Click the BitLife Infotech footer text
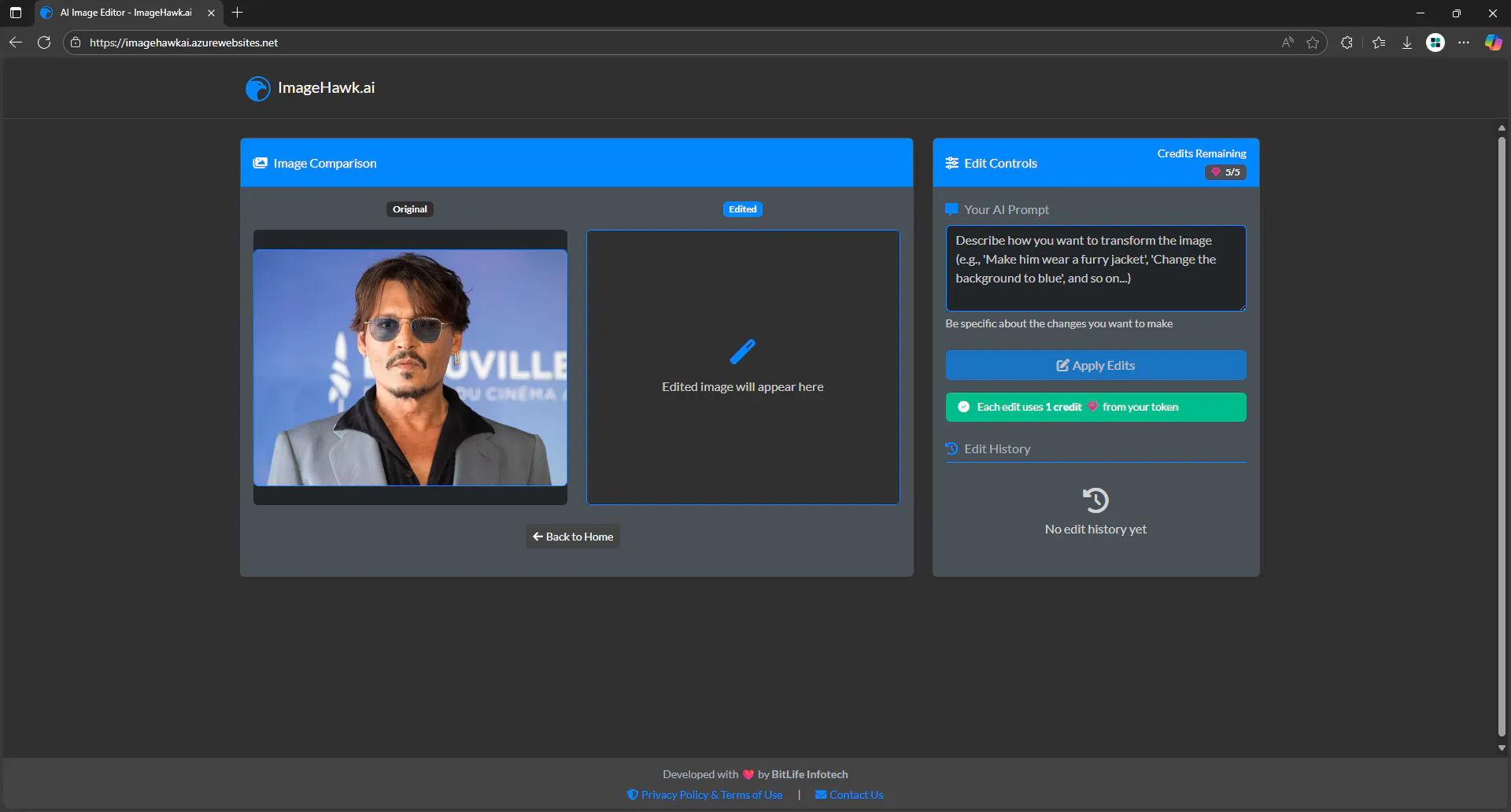 click(x=810, y=774)
